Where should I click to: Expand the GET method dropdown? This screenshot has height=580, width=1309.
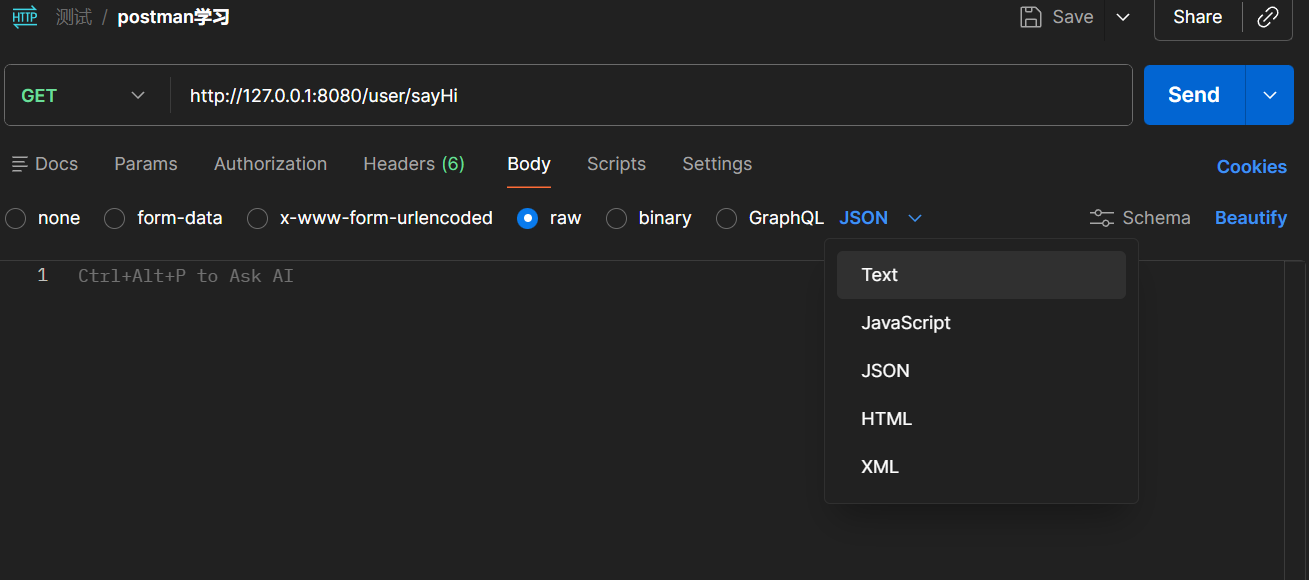point(138,96)
